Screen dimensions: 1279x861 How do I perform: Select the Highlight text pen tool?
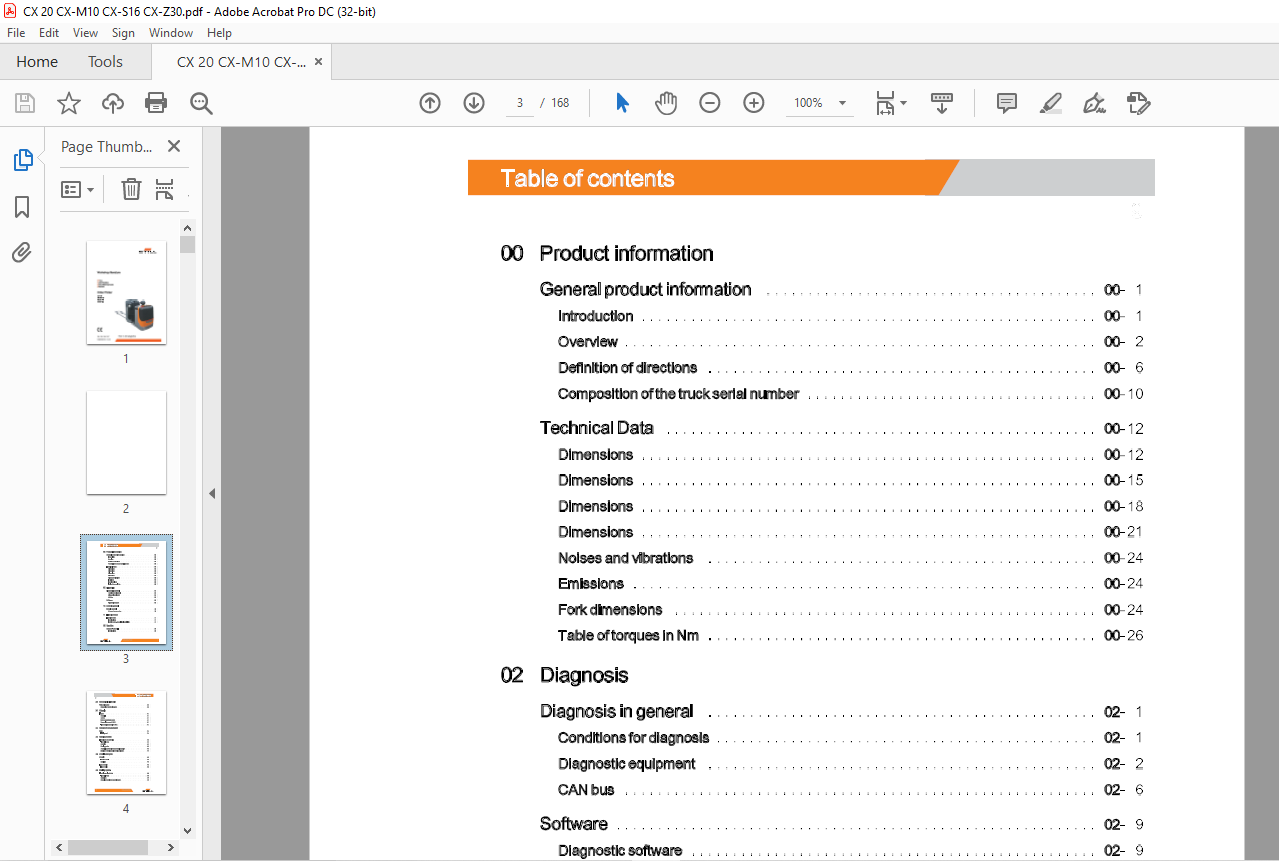[x=1051, y=103]
